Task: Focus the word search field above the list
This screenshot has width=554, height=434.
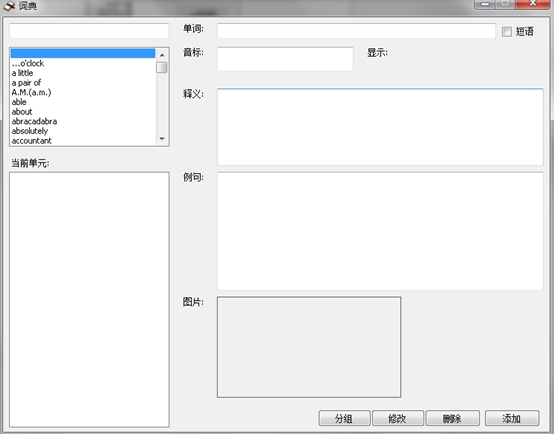Action: [x=89, y=31]
